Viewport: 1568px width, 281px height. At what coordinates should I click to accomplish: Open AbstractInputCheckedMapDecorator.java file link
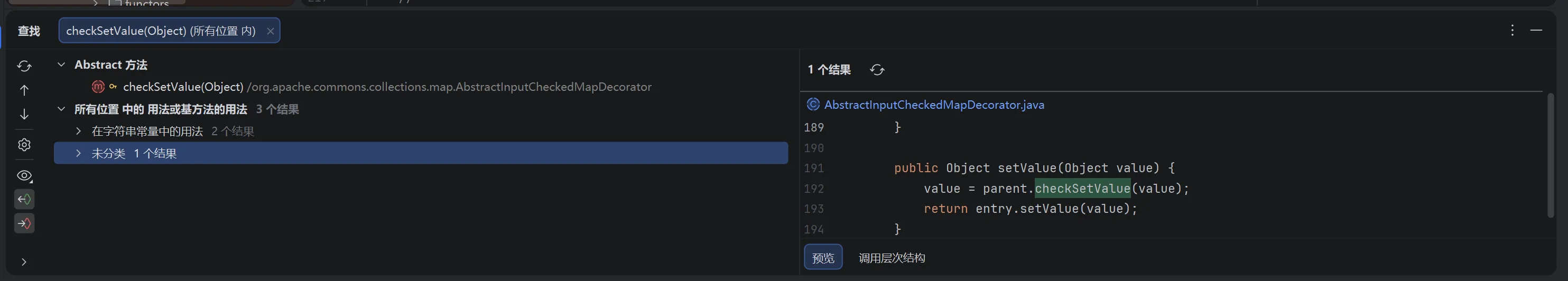coord(934,105)
